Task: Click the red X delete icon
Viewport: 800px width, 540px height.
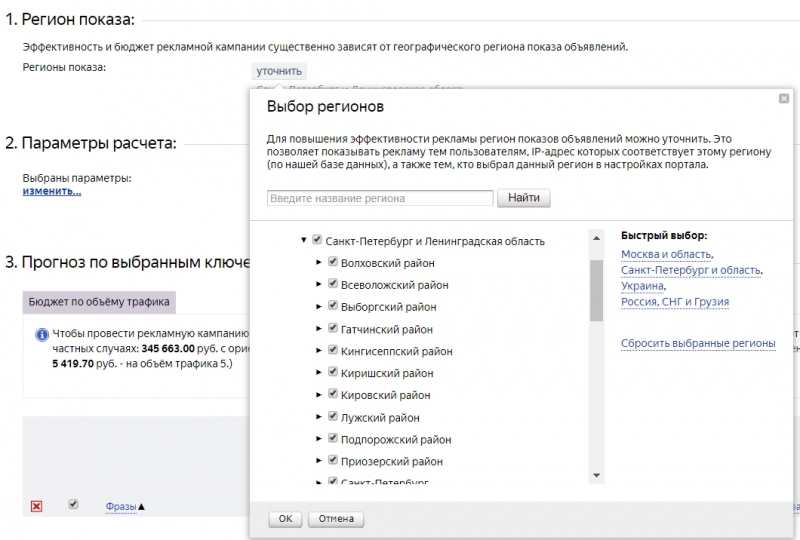Action: pos(36,506)
